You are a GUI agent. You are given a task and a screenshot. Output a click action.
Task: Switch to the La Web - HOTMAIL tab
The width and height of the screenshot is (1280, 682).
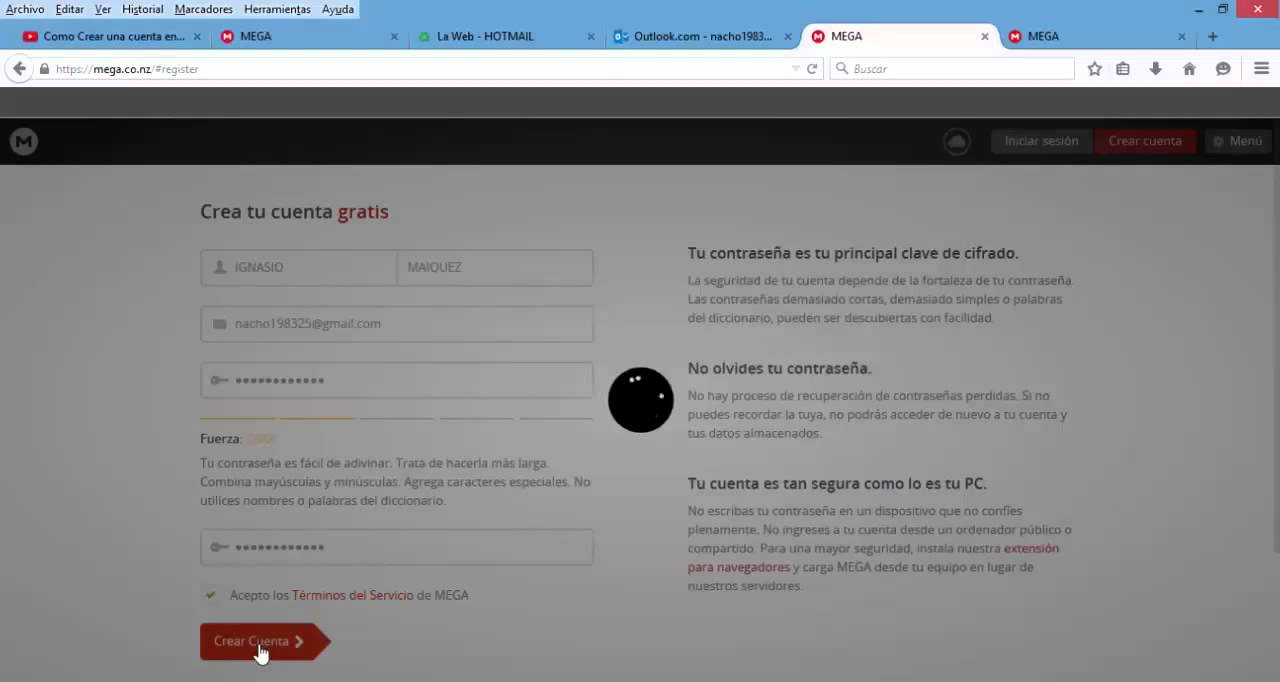pyautogui.click(x=506, y=36)
